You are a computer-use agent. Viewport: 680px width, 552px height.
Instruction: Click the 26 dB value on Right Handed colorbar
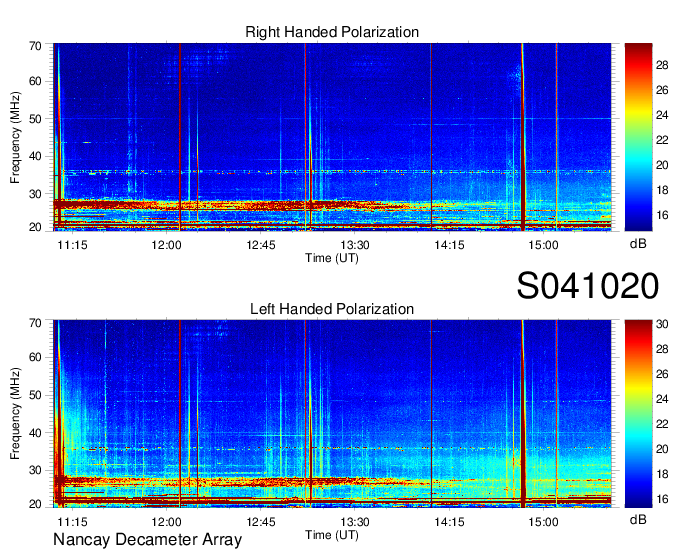click(x=662, y=90)
